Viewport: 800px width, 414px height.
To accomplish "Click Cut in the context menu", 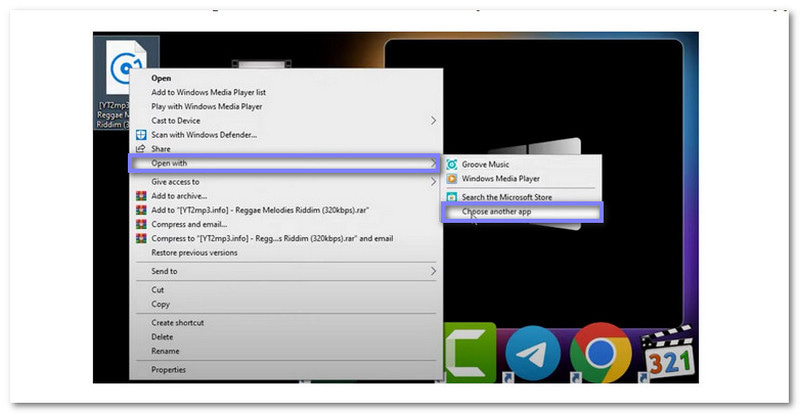I will tap(158, 289).
